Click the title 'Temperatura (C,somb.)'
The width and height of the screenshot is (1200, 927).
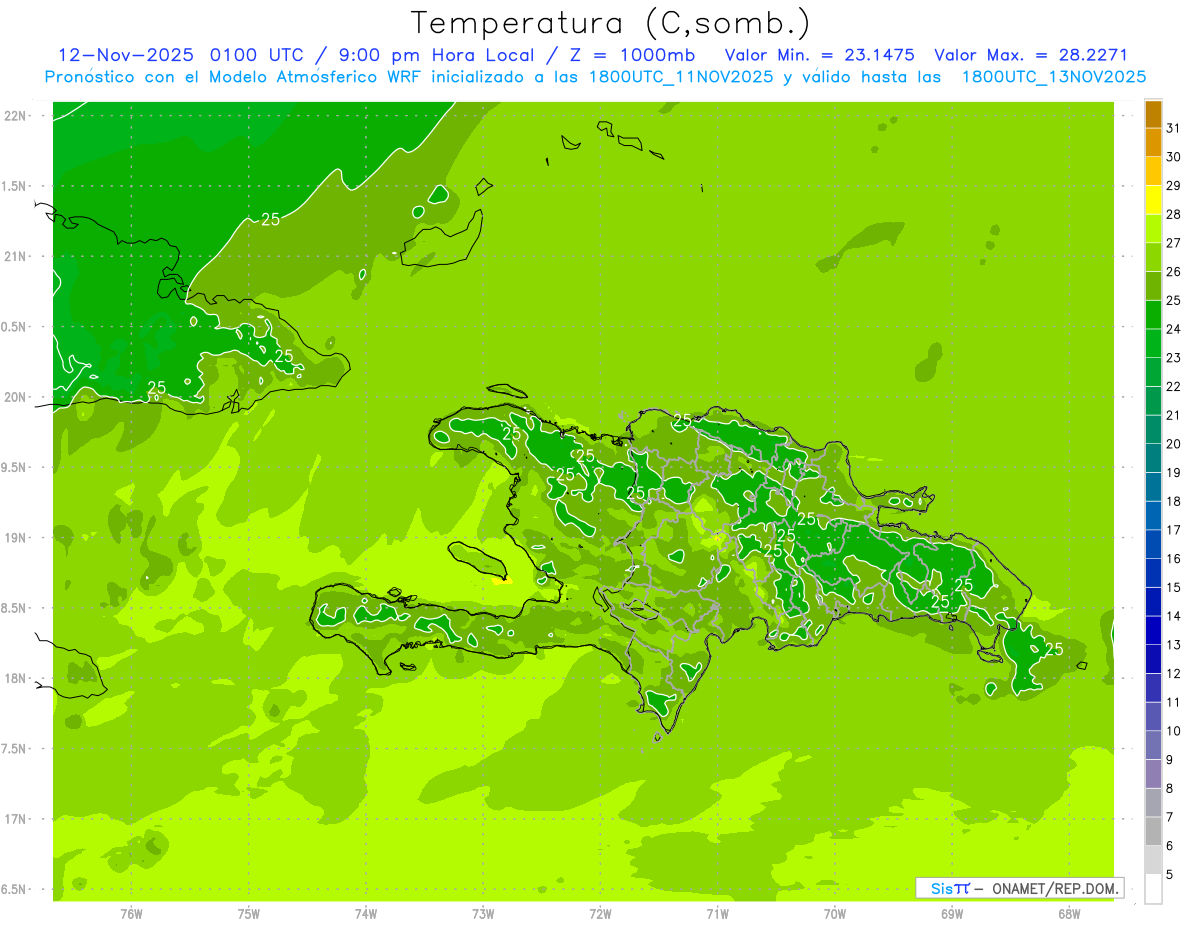coord(611,23)
